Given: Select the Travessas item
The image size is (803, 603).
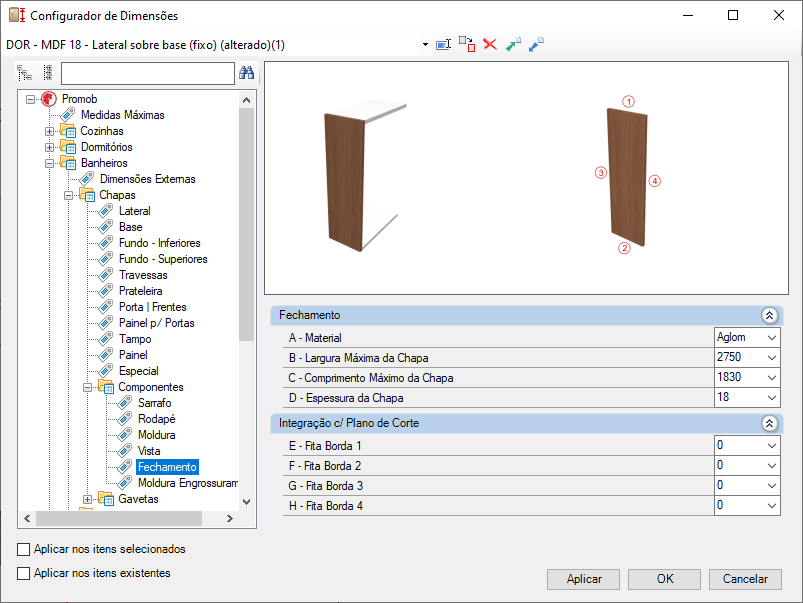Looking at the screenshot, I should click(143, 275).
